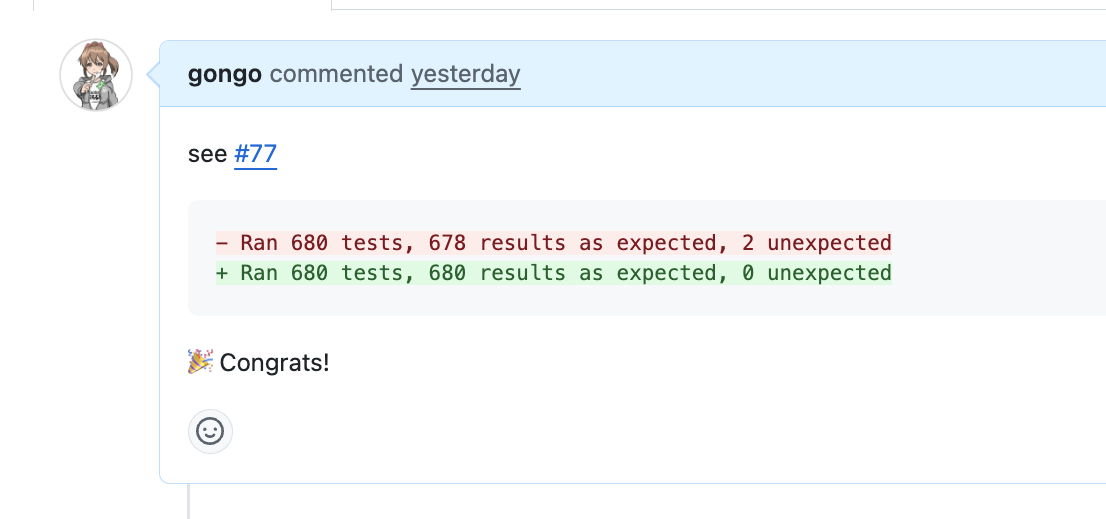This screenshot has width=1106, height=519.
Task: Click the comment arrow pointing to avatar
Action: (153, 74)
